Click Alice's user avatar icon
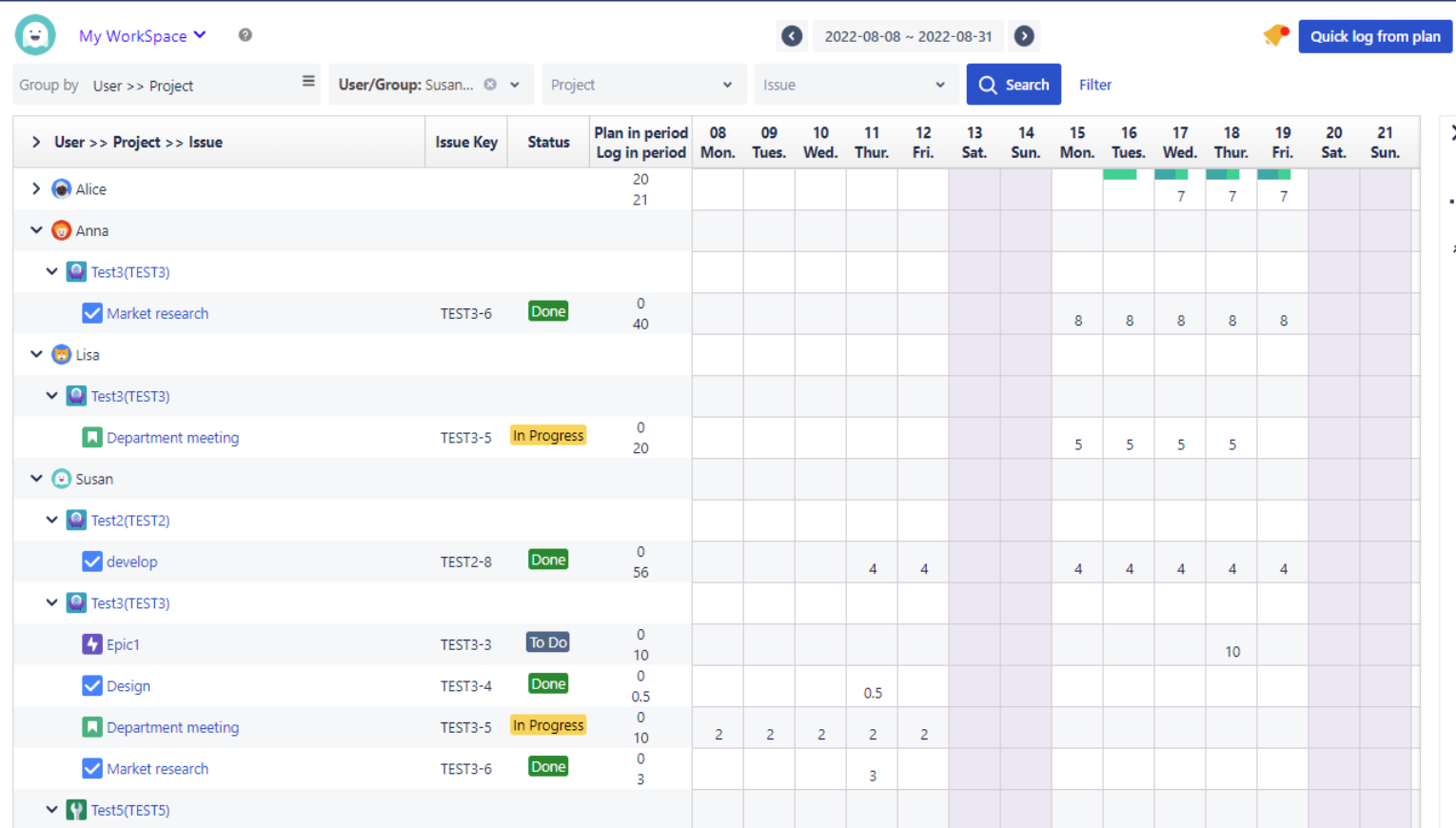1456x828 pixels. point(62,189)
